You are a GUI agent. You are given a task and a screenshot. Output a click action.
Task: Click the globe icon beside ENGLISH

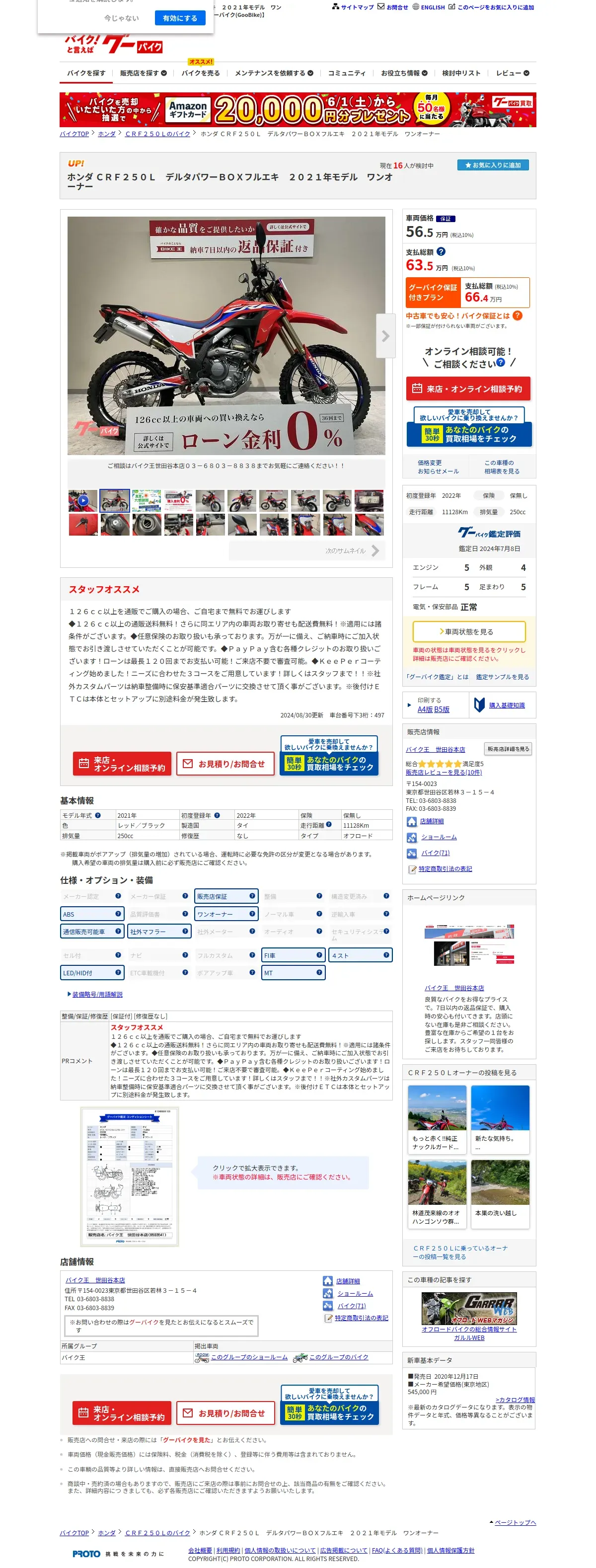click(416, 6)
